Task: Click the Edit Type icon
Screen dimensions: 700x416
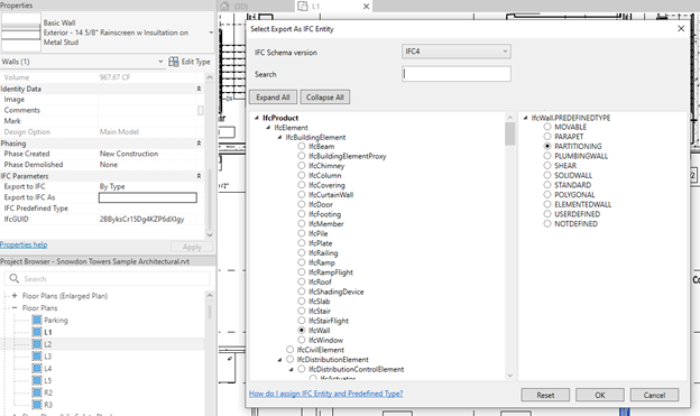Action: (x=172, y=62)
